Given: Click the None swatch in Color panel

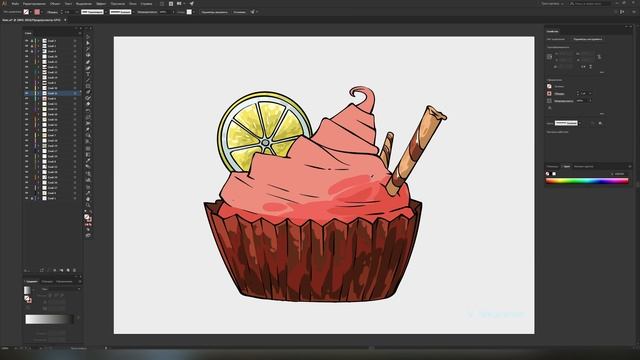Looking at the screenshot, I should 548,174.
